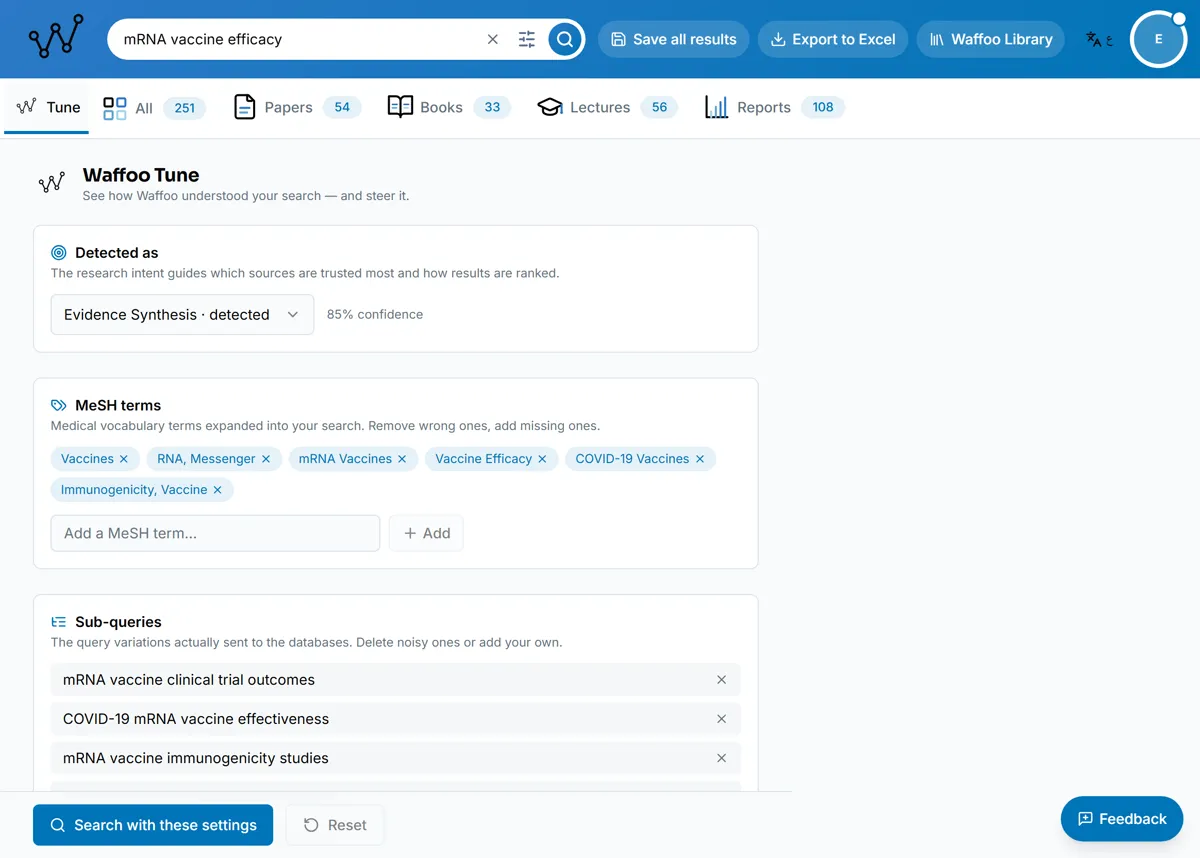Click the MeSH terms heading
The height and width of the screenshot is (858, 1200).
click(x=118, y=405)
